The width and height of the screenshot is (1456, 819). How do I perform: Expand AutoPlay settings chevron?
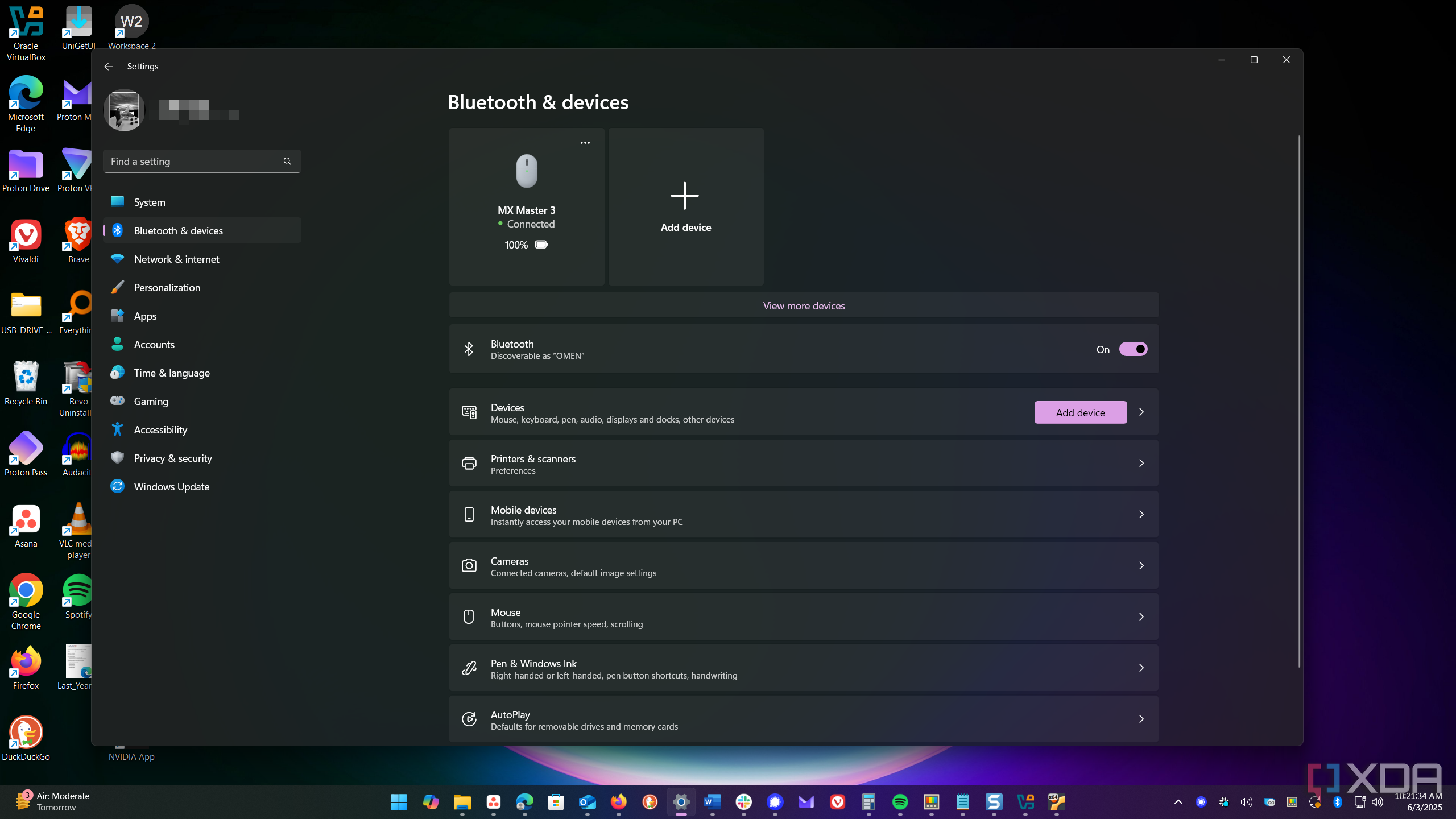point(1141,719)
